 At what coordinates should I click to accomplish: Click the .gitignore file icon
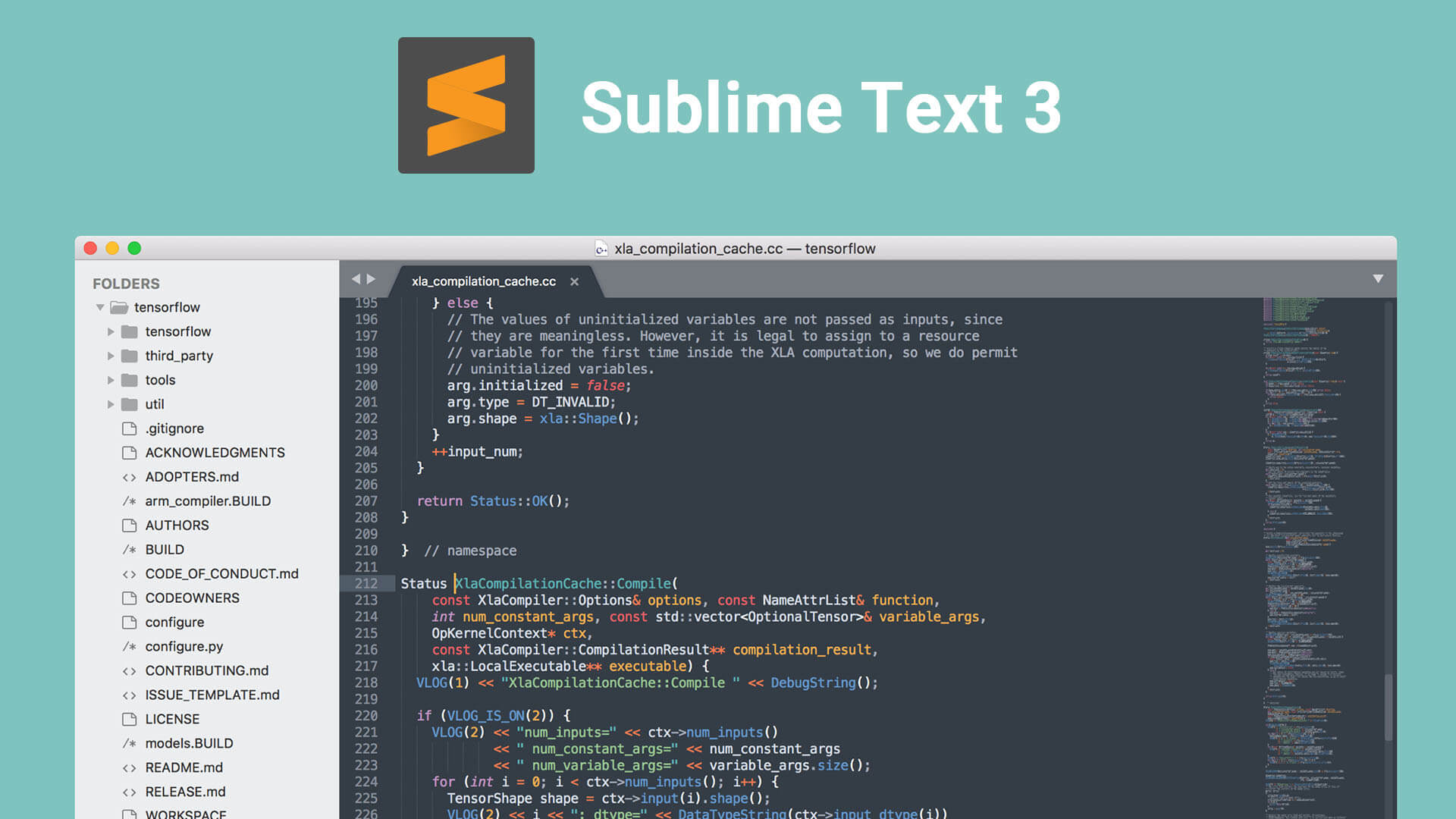[130, 428]
